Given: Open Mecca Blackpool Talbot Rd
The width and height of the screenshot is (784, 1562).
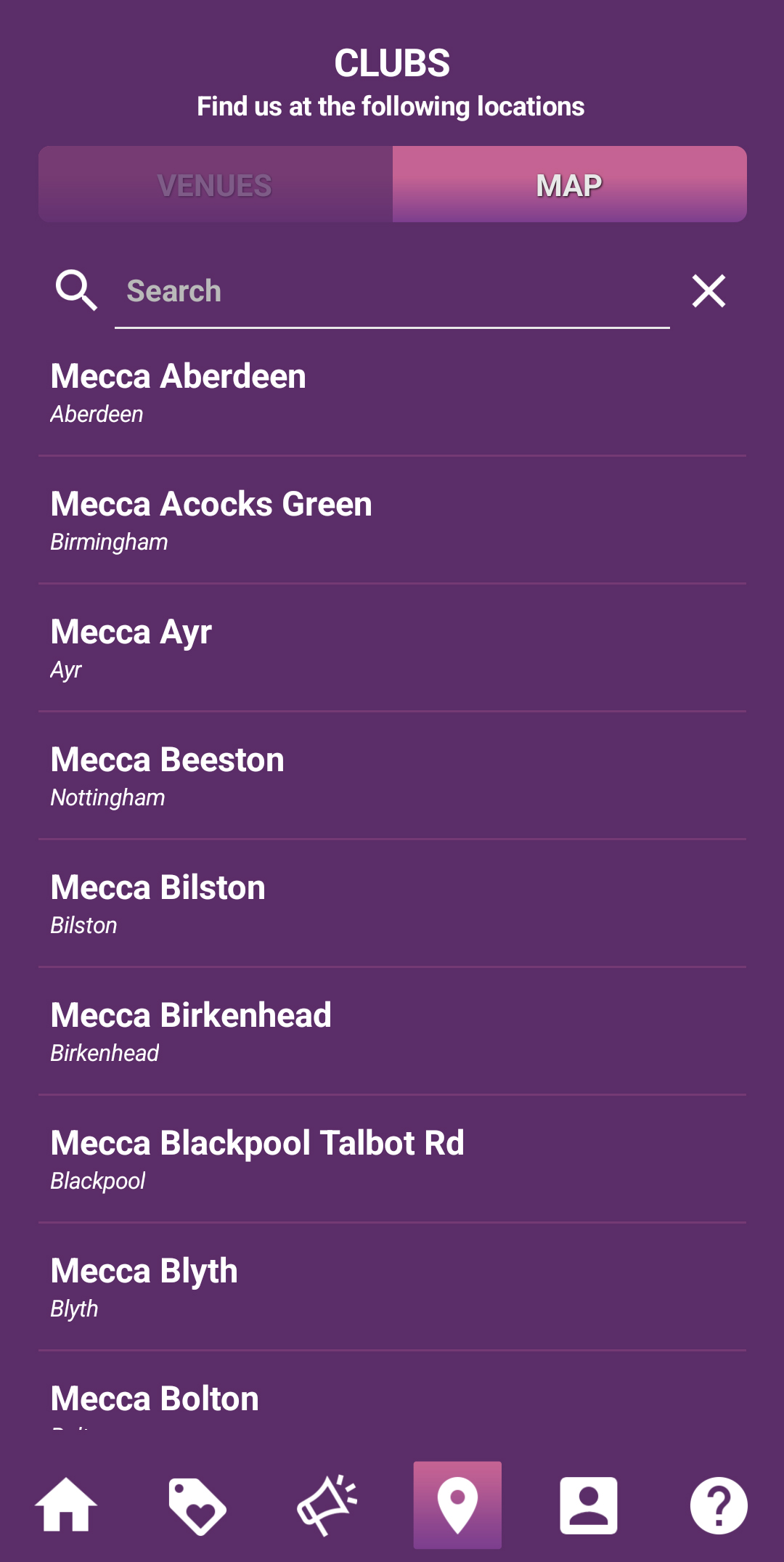Looking at the screenshot, I should [x=392, y=1160].
